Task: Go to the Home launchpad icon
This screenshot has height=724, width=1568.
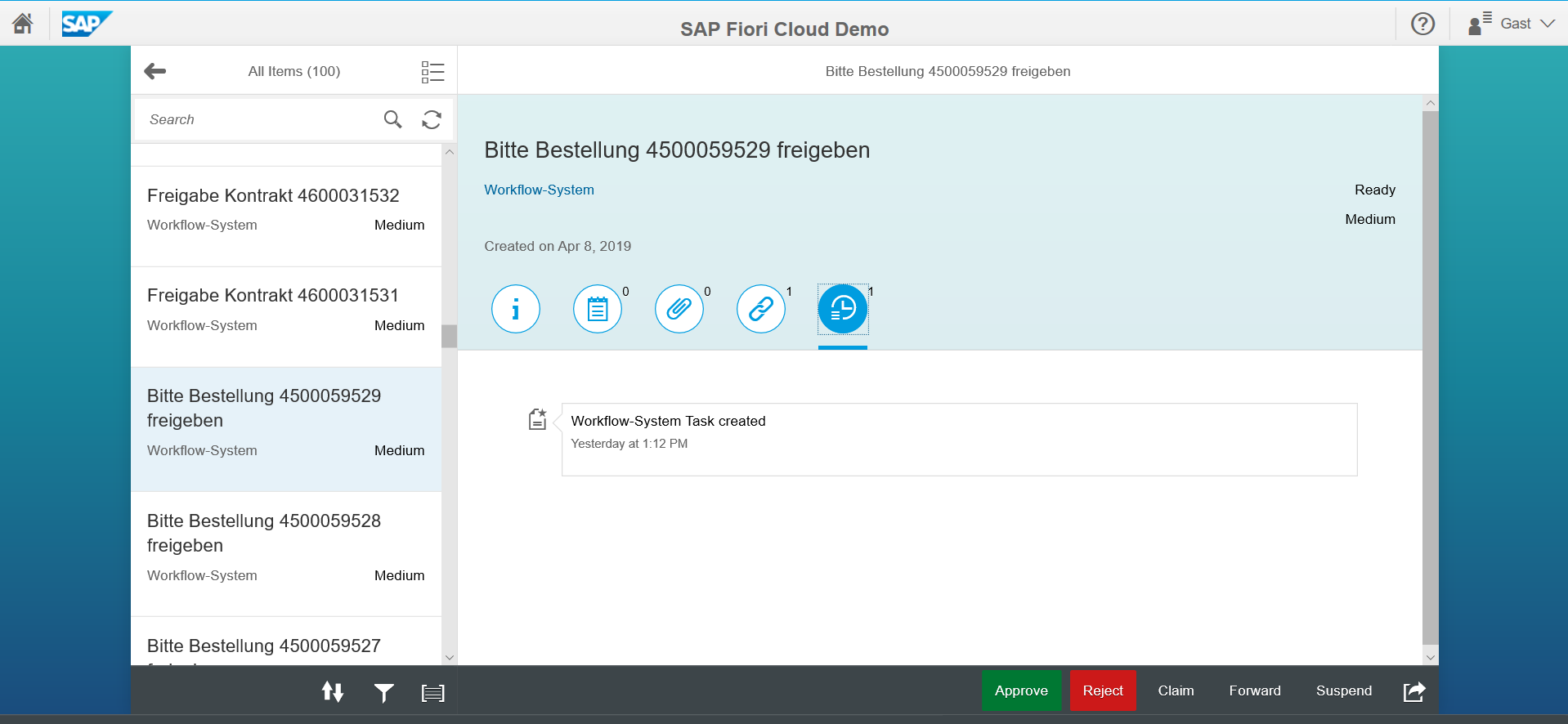Action: [x=23, y=24]
